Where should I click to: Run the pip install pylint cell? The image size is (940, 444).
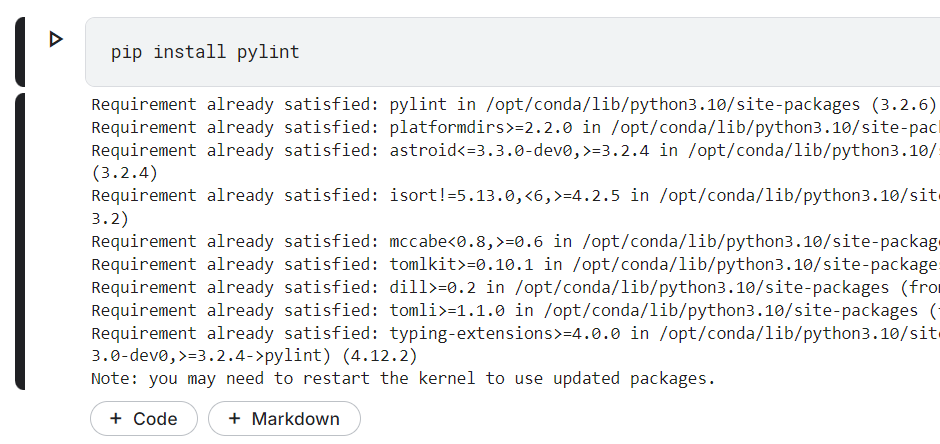tap(56, 39)
